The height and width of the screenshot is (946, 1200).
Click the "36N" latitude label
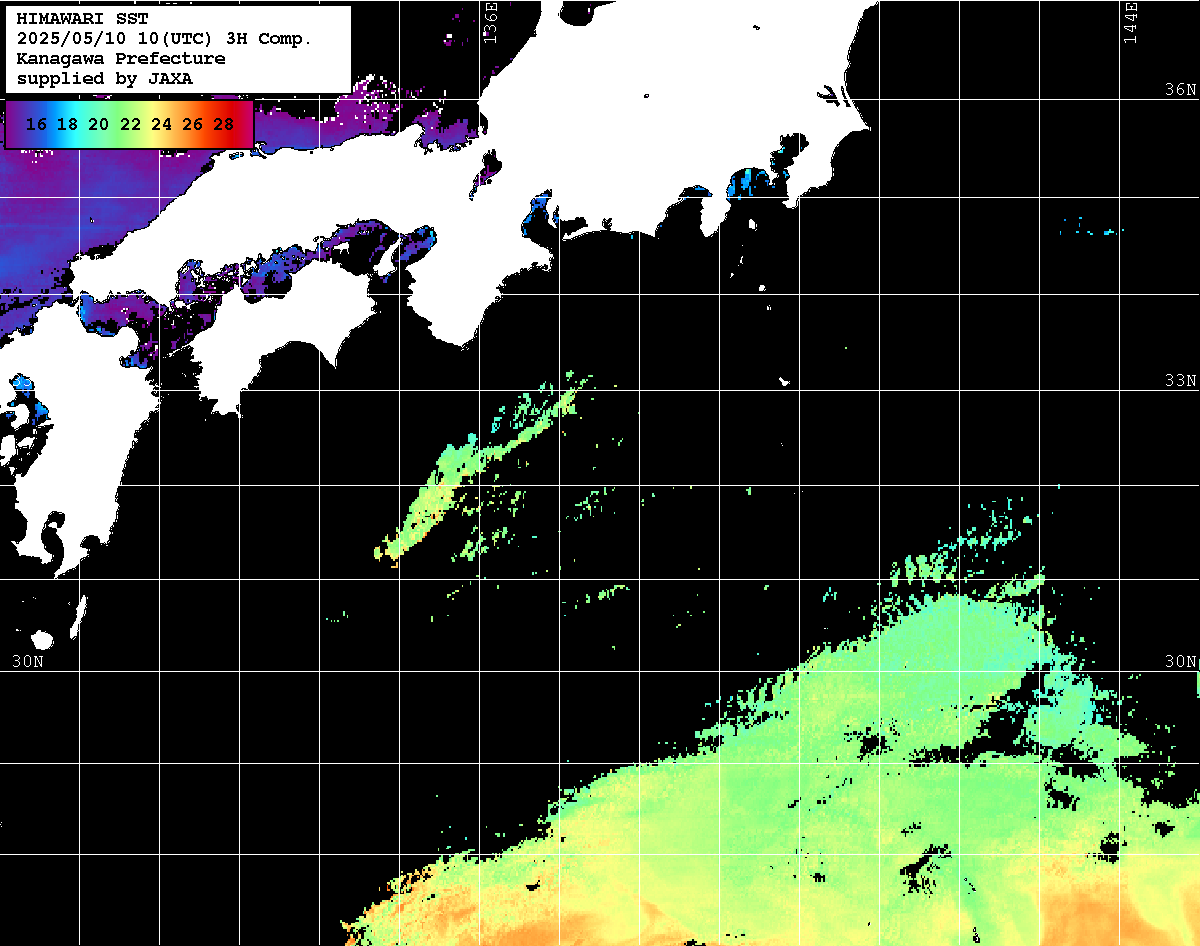coord(1180,90)
